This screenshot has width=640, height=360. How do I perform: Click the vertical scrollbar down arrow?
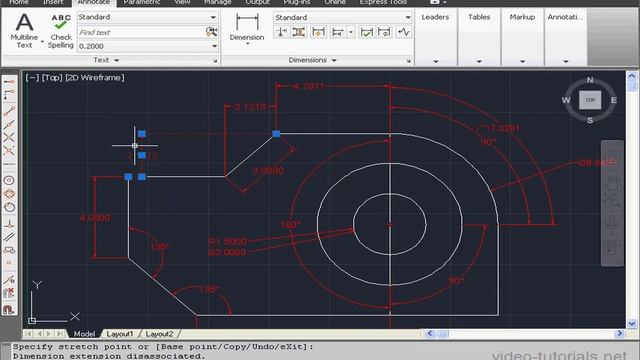631,323
